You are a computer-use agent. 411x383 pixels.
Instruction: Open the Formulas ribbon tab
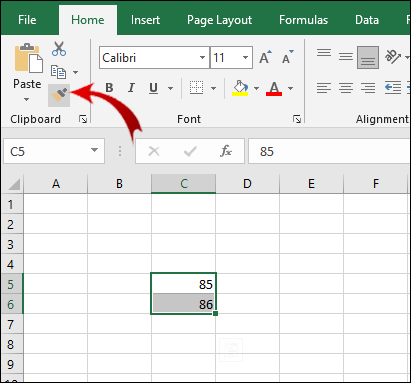point(303,20)
